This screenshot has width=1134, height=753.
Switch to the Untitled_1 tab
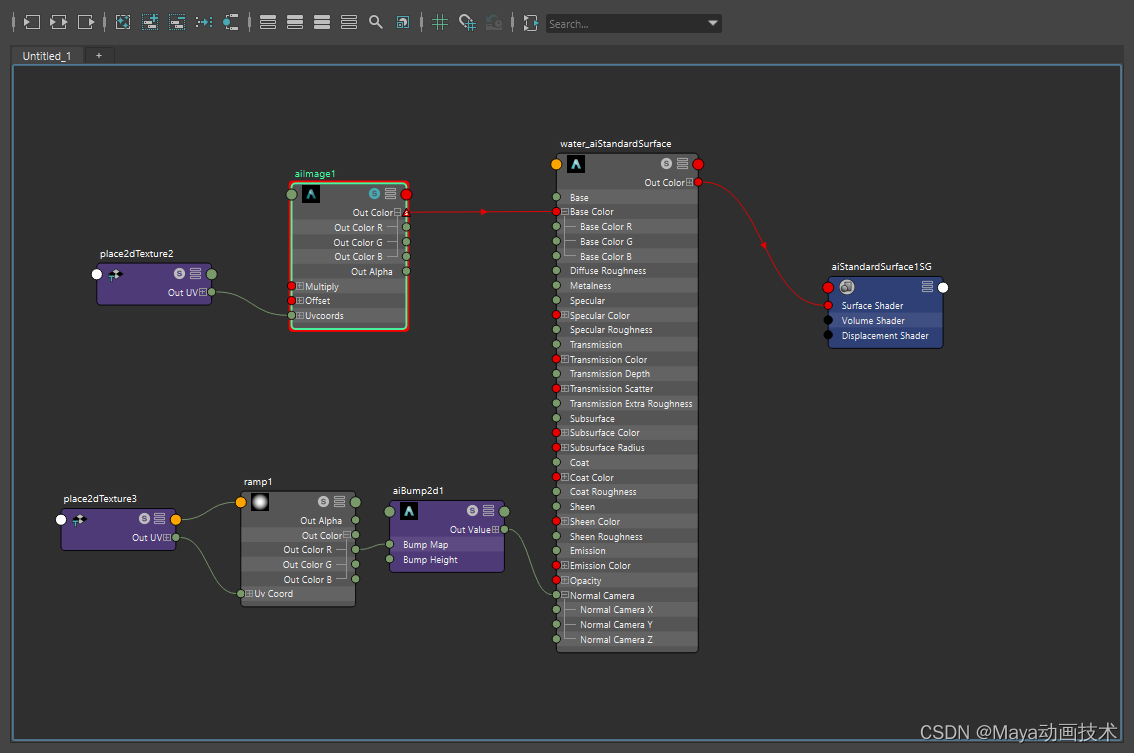(47, 56)
